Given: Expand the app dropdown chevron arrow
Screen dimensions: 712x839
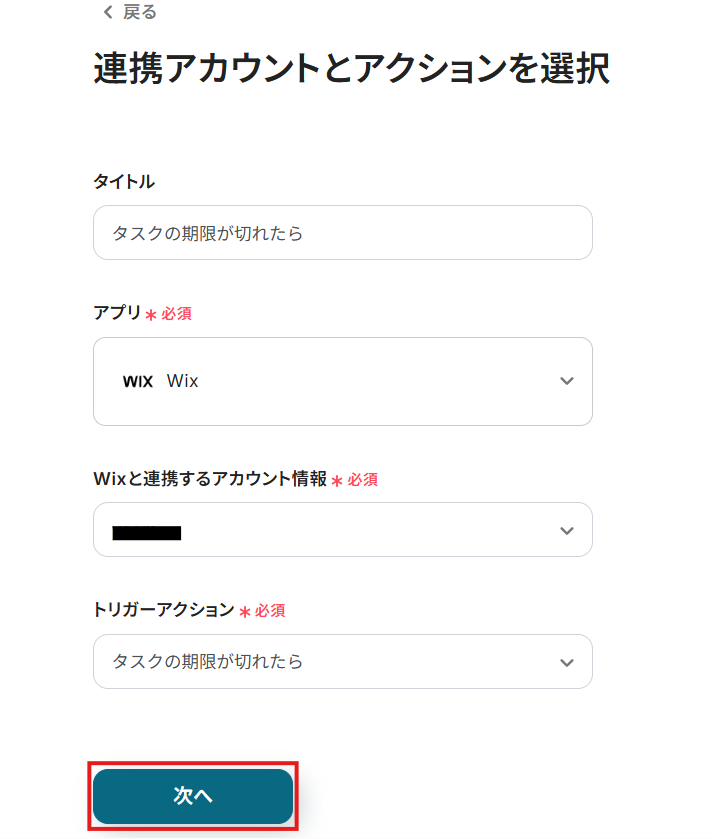Looking at the screenshot, I should [567, 381].
